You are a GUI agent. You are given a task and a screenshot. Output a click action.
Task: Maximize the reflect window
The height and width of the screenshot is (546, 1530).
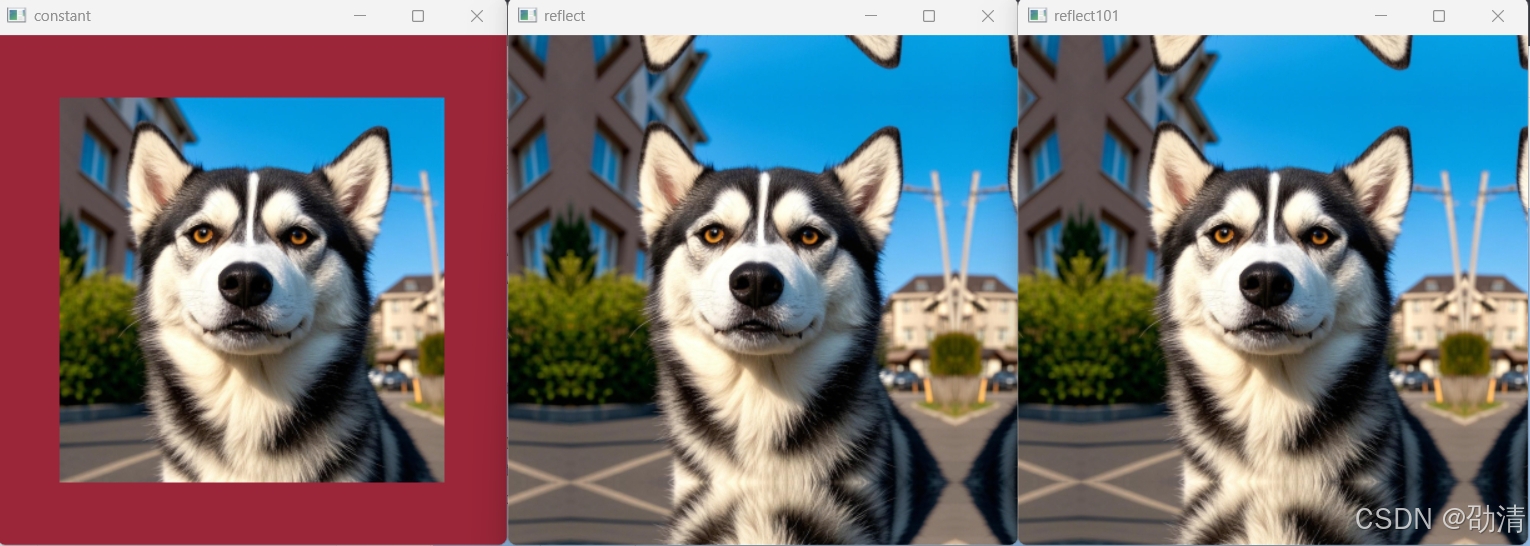pyautogui.click(x=929, y=16)
